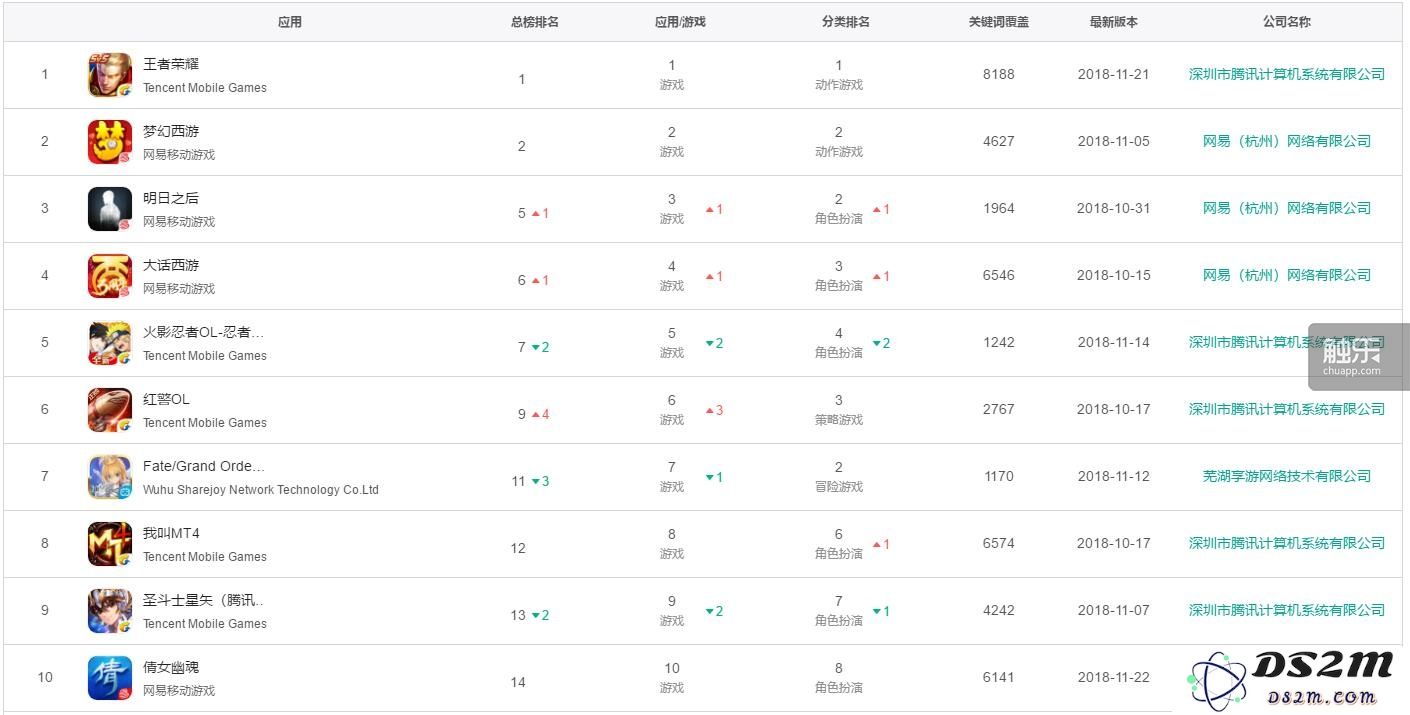This screenshot has height=715, width=1410.
Task: Click version date 2018-11-07
Action: [1114, 610]
